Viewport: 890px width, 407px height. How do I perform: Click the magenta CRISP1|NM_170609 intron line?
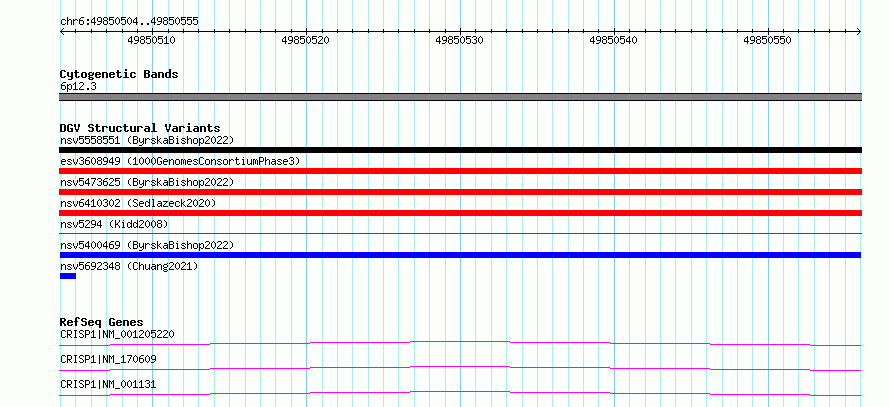[460, 368]
